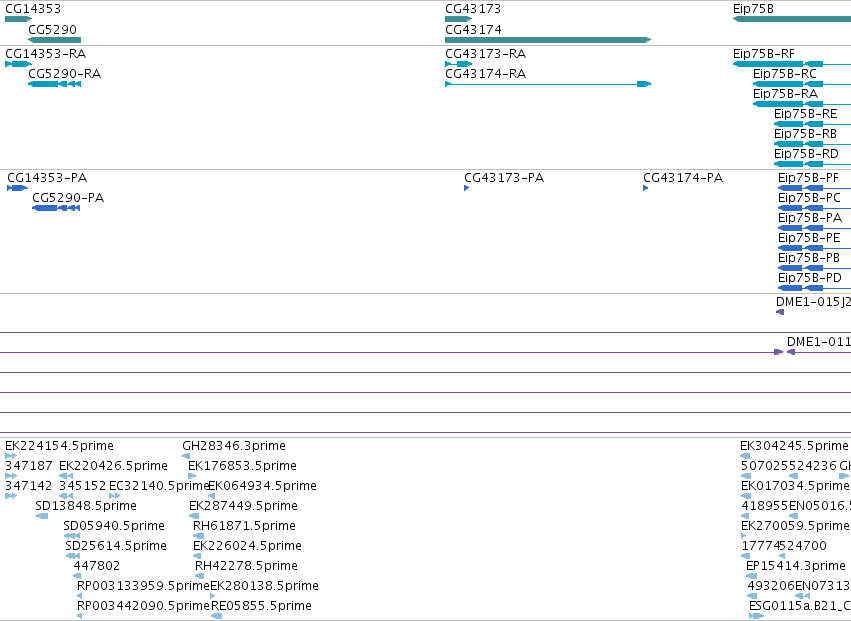Viewport: 851px width, 621px height.
Task: Click the Eip75B-PF protein label
Action: click(808, 178)
